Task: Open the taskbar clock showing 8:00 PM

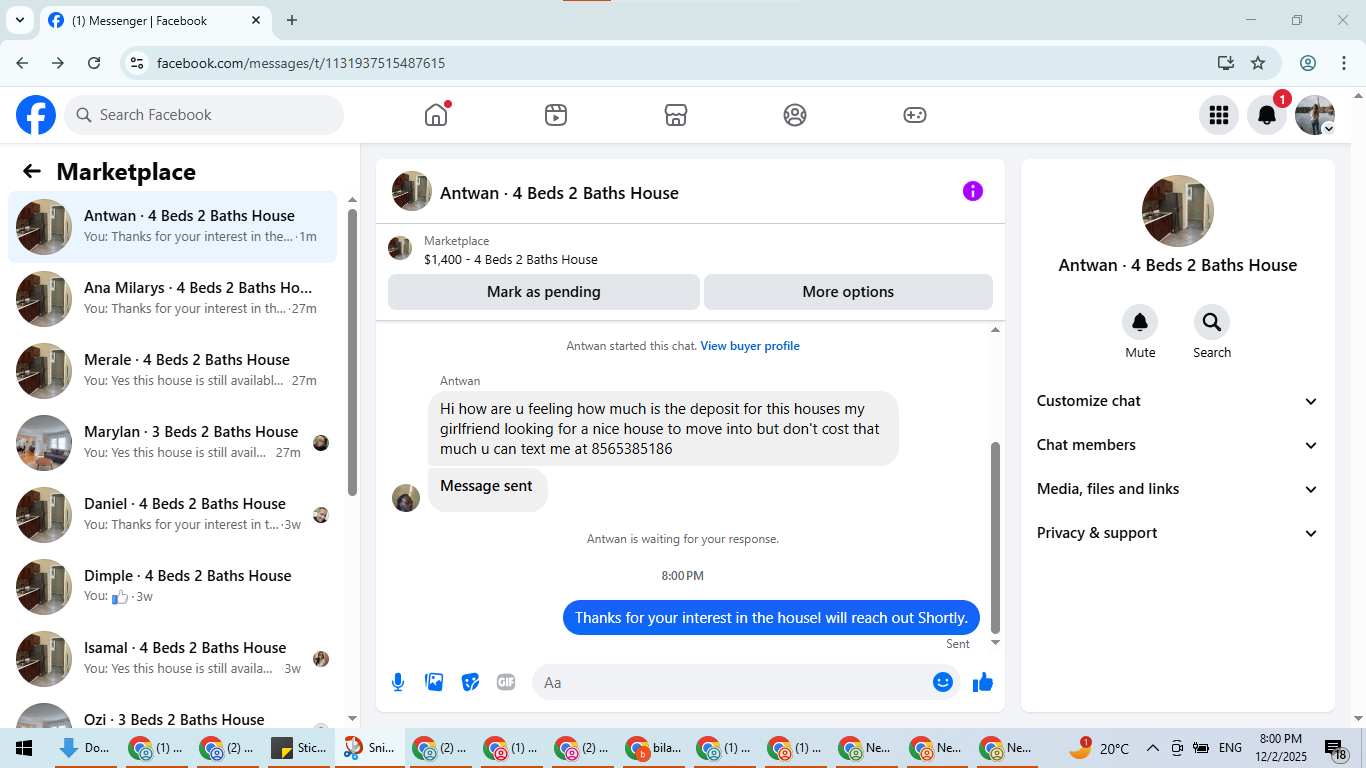Action: click(x=1280, y=748)
